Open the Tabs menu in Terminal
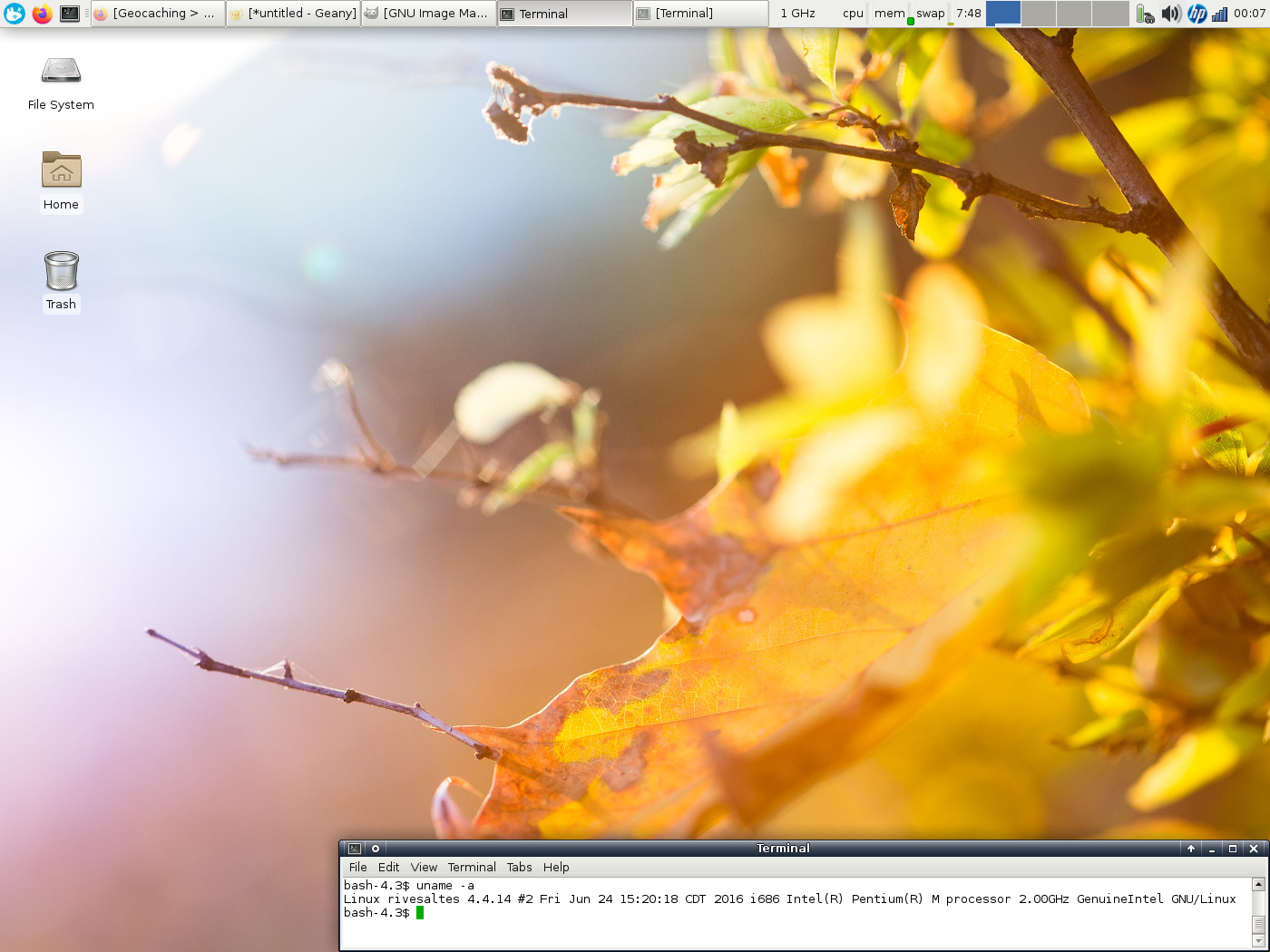This screenshot has height=952, width=1270. (x=519, y=868)
